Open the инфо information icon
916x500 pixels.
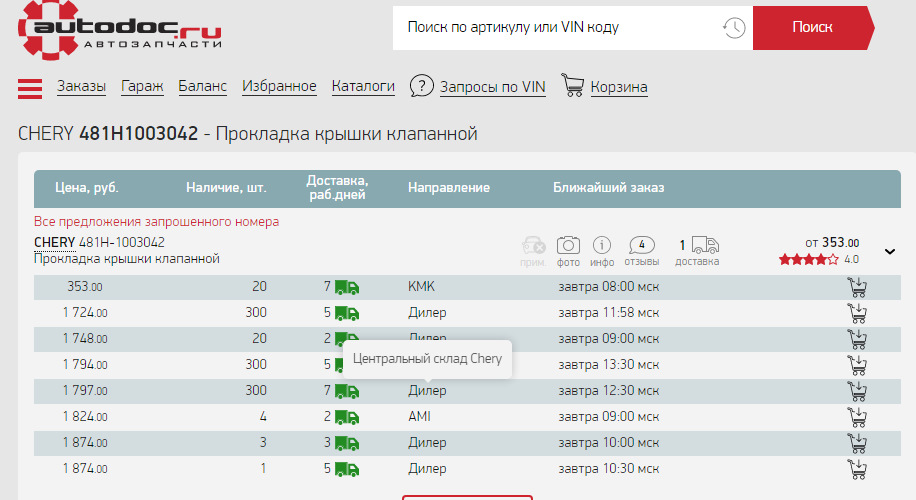coord(602,245)
